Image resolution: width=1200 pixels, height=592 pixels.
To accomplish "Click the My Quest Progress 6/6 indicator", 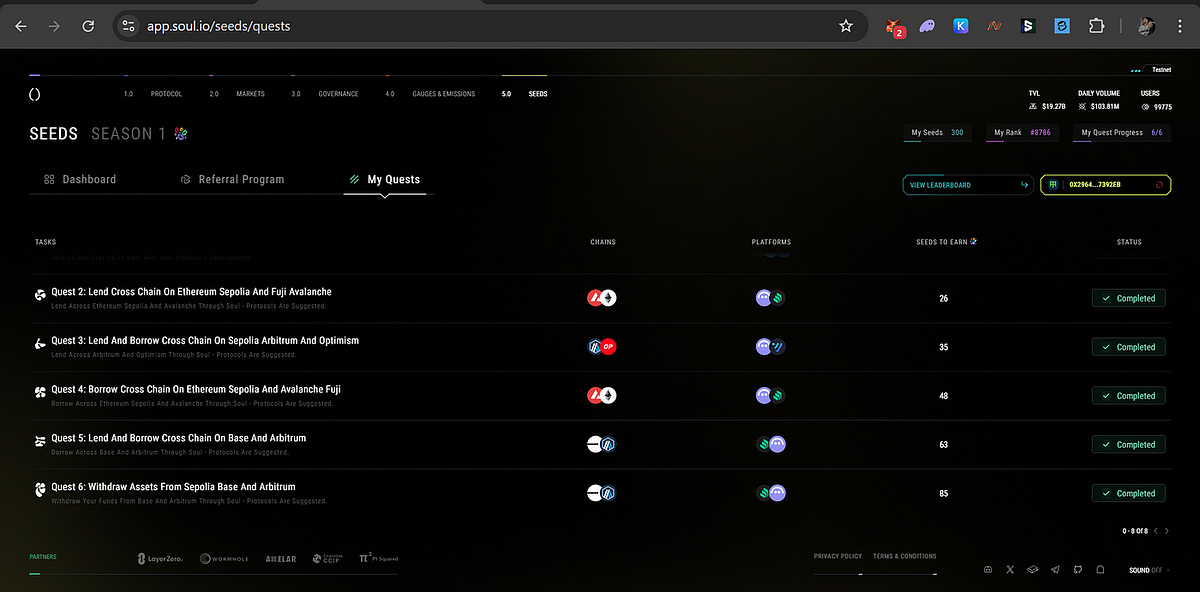I will tap(1120, 131).
